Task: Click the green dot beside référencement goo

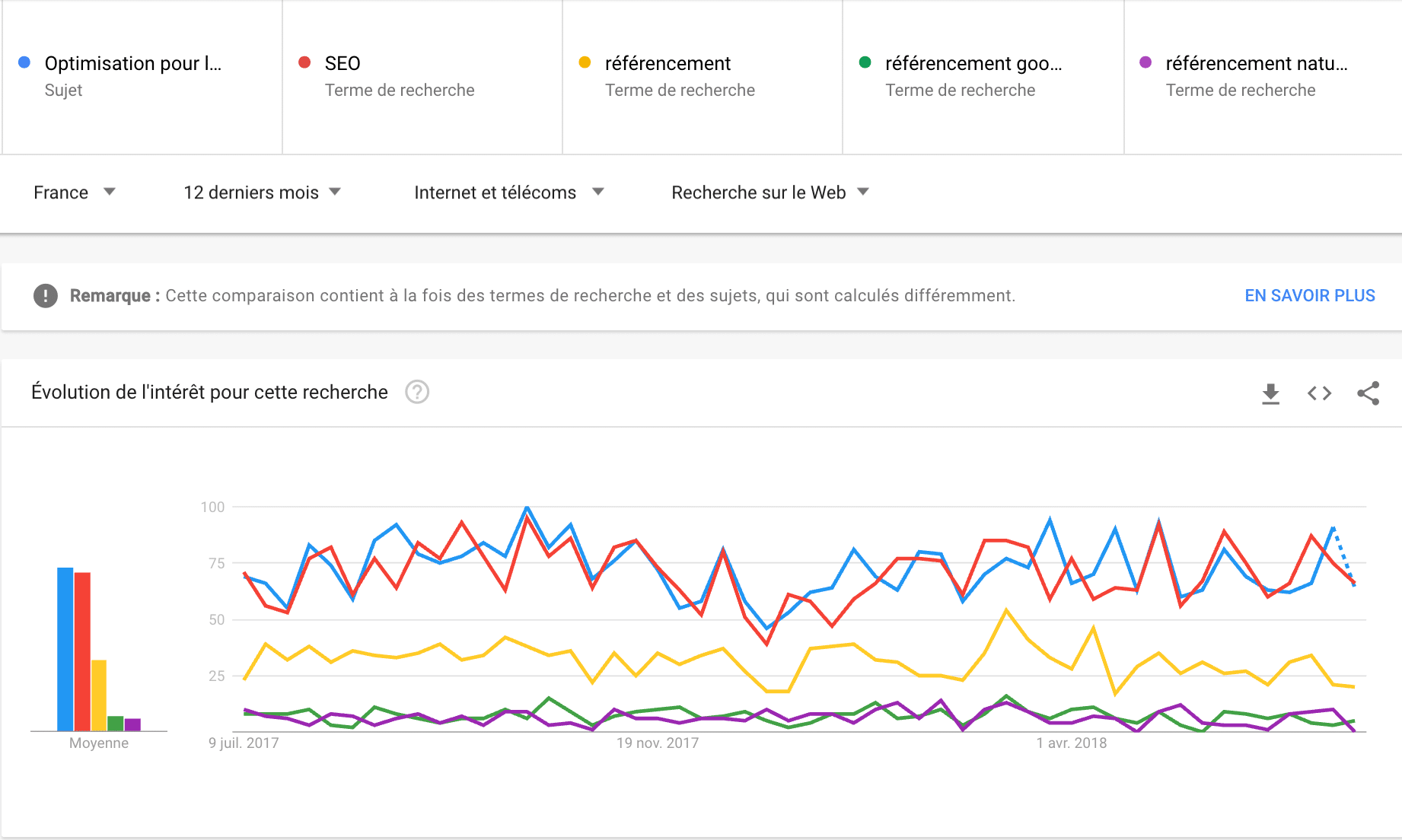Action: 865,62
